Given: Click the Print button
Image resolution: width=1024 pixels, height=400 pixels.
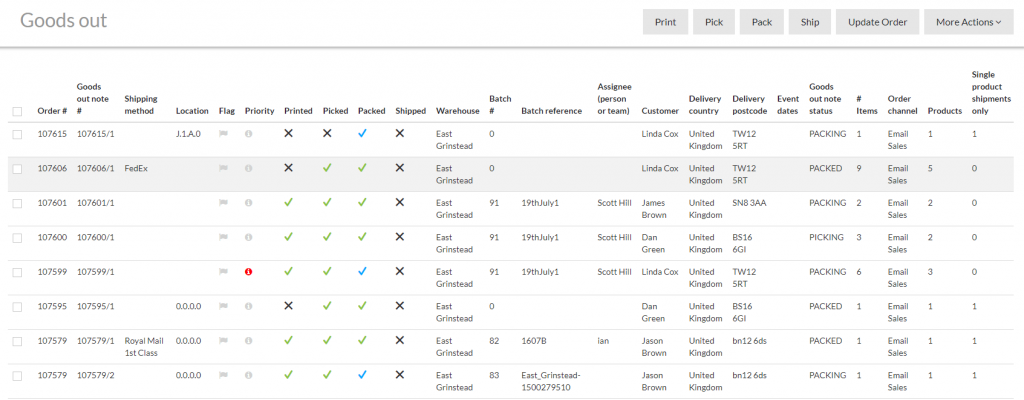Looking at the screenshot, I should coord(665,22).
